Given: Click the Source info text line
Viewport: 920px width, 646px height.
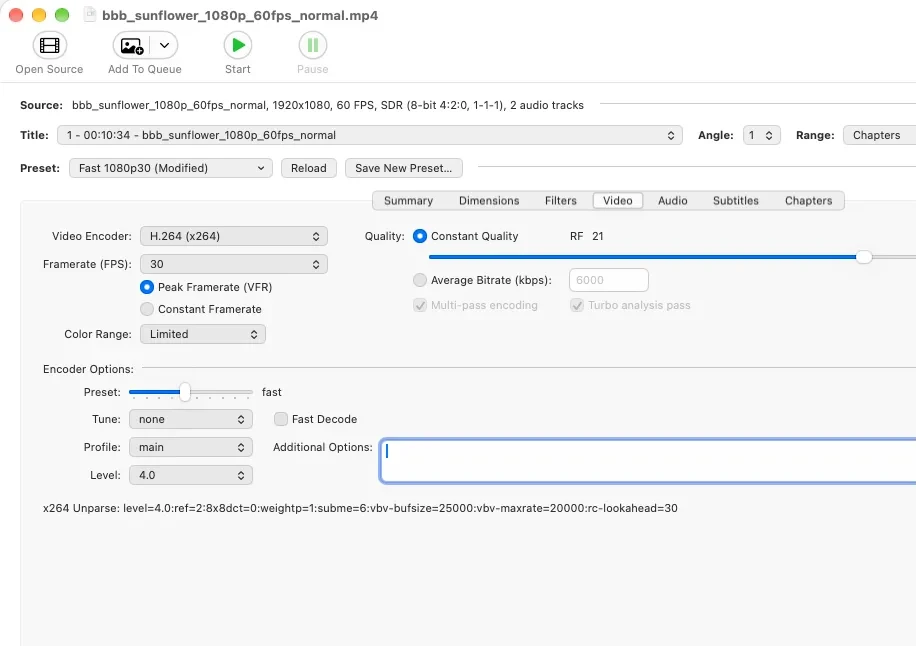Looking at the screenshot, I should click(x=328, y=105).
